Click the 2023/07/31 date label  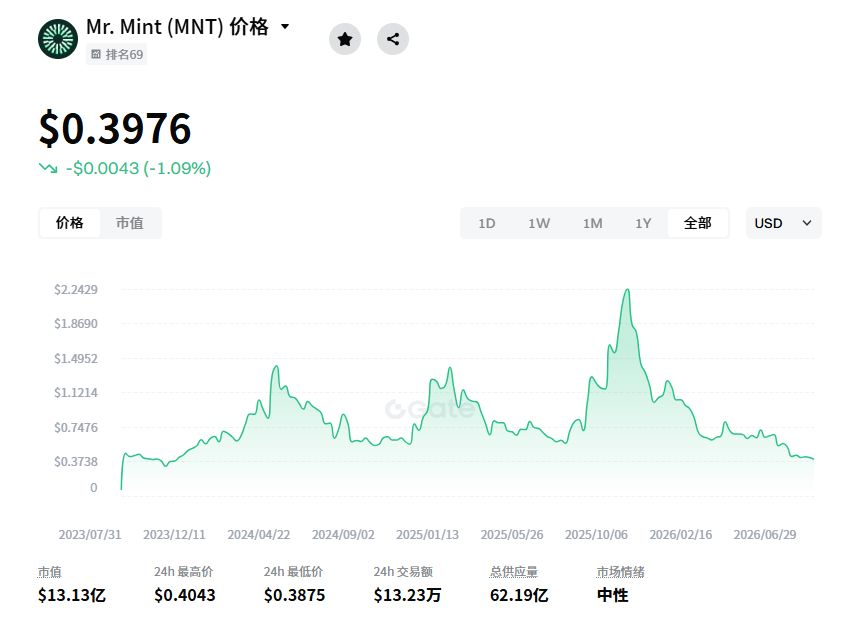pyautogui.click(x=90, y=535)
